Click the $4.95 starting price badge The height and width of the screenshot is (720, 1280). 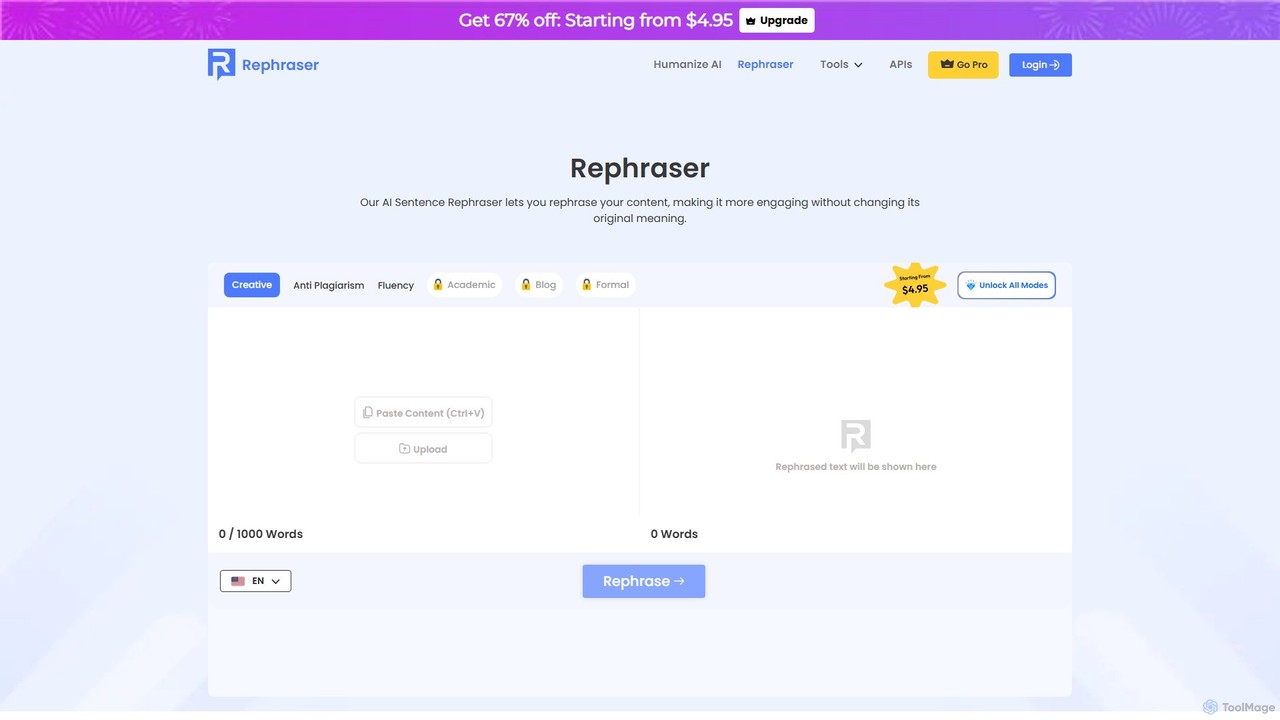coord(915,285)
